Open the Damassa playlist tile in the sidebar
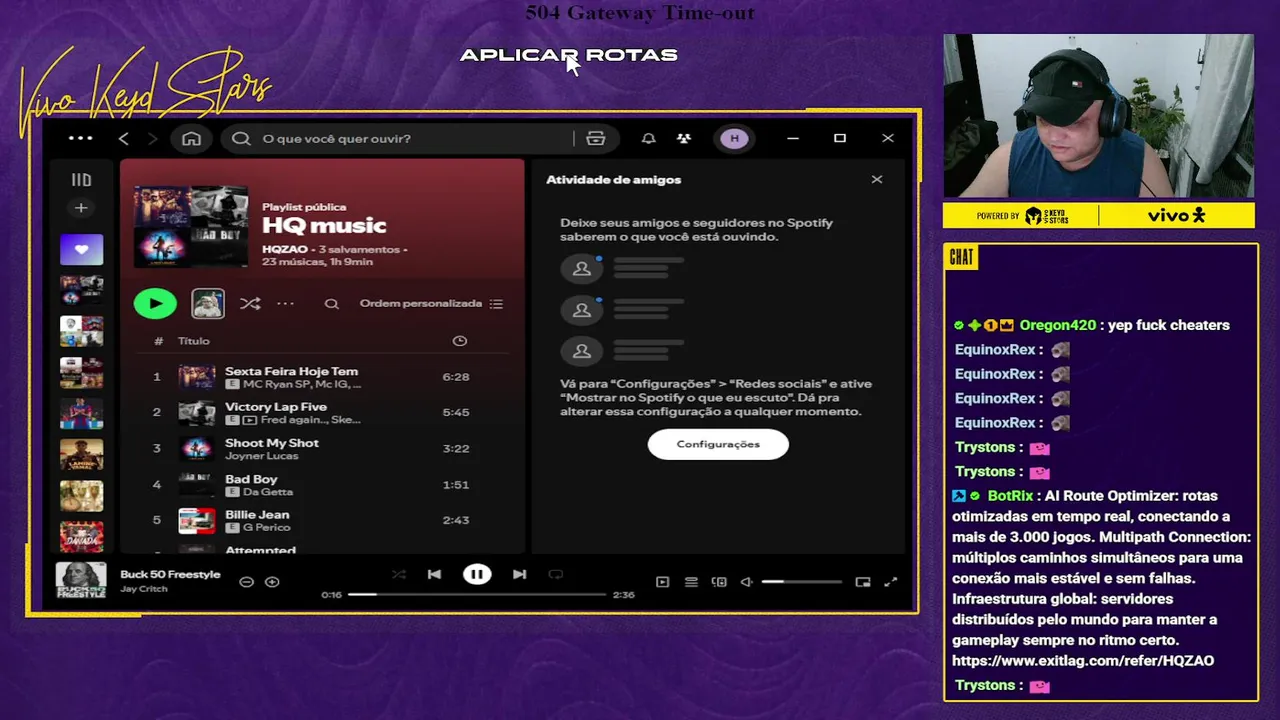The height and width of the screenshot is (720, 1280). [x=81, y=536]
